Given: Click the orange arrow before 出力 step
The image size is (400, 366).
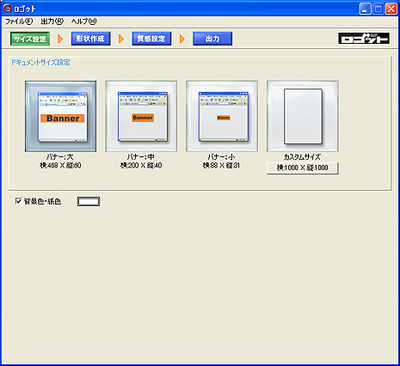Looking at the screenshot, I should coord(182,39).
